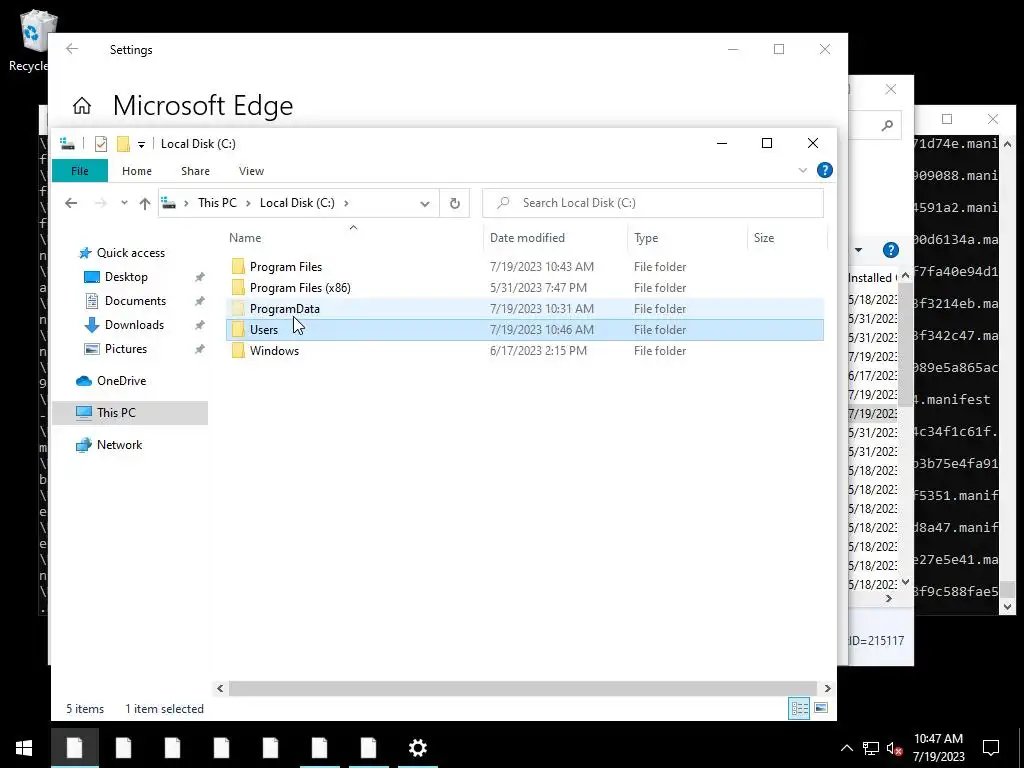Show hidden system tray icons

[846, 748]
